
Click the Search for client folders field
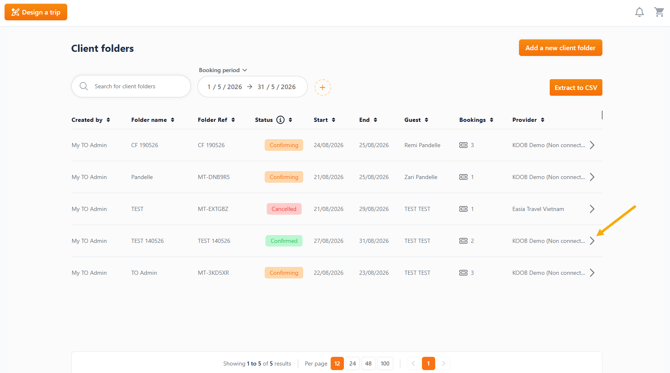coord(131,86)
